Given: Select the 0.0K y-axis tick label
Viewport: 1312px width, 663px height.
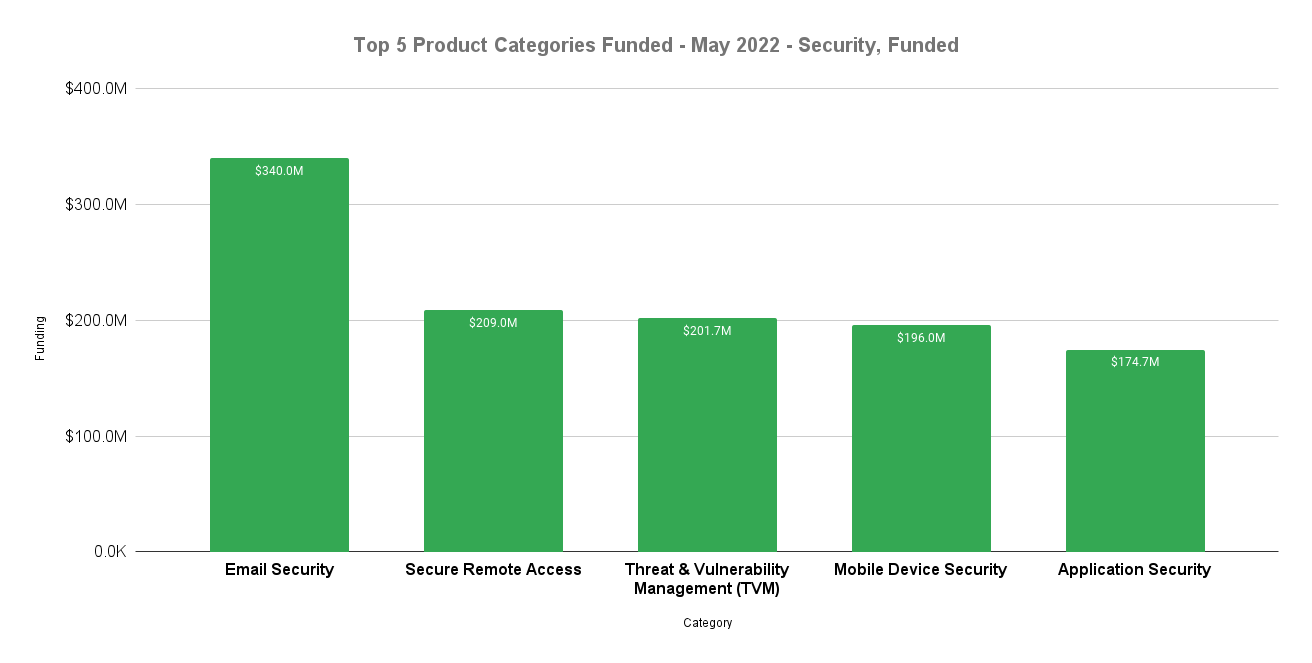Looking at the screenshot, I should [109, 552].
